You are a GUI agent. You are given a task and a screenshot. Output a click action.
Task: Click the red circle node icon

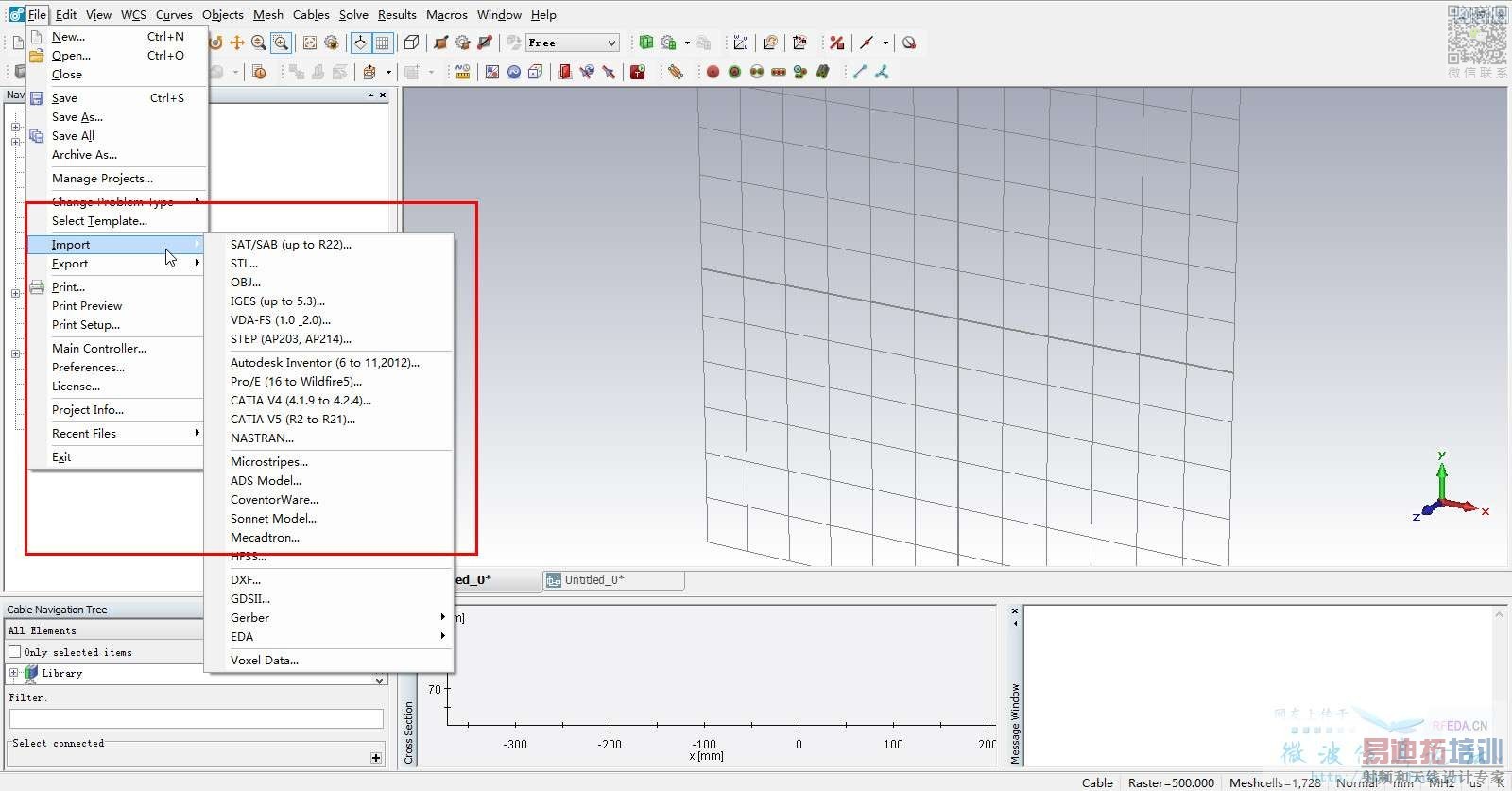(713, 72)
